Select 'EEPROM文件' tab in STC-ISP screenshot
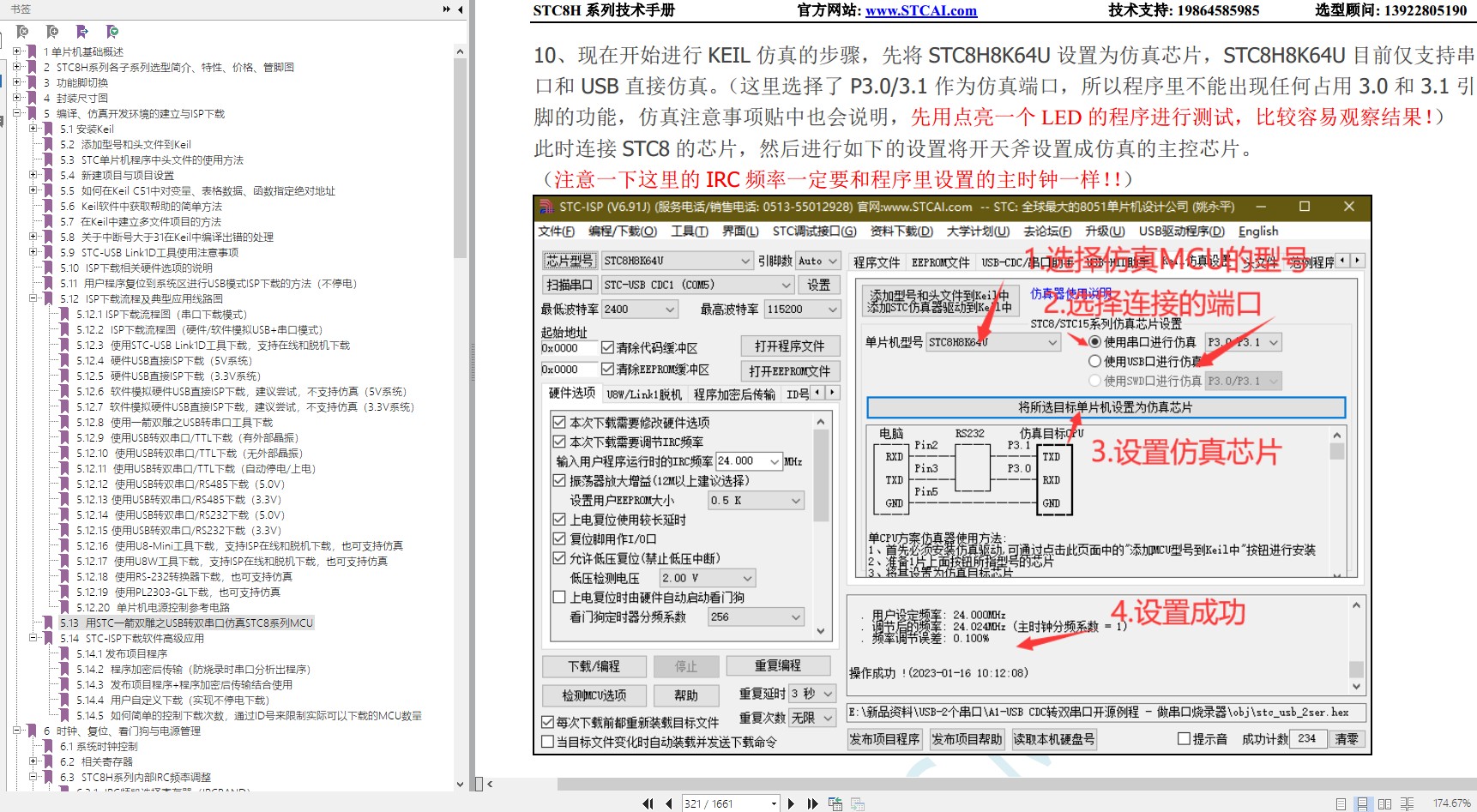The width and height of the screenshot is (1477, 812). (941, 262)
